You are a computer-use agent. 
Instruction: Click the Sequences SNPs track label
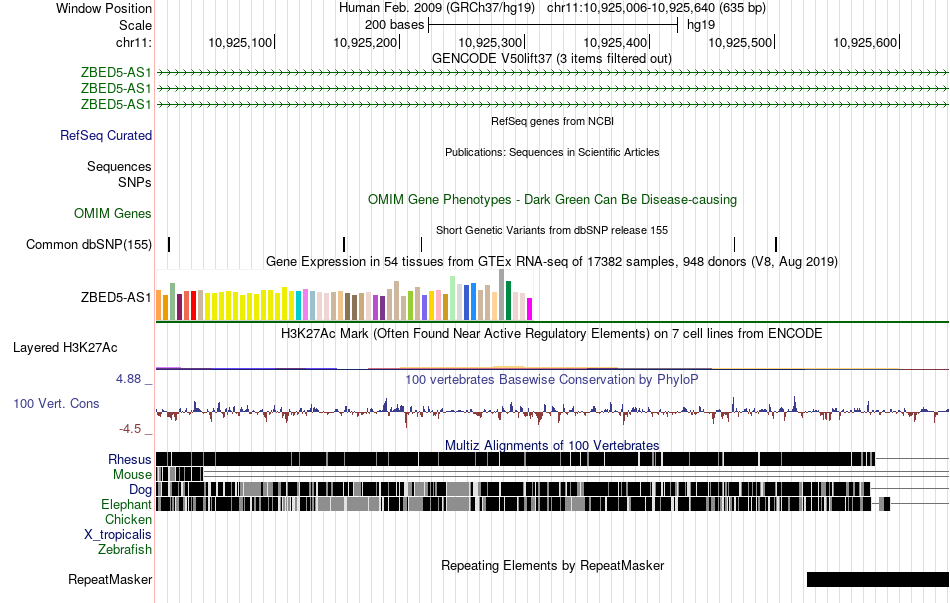[x=119, y=175]
